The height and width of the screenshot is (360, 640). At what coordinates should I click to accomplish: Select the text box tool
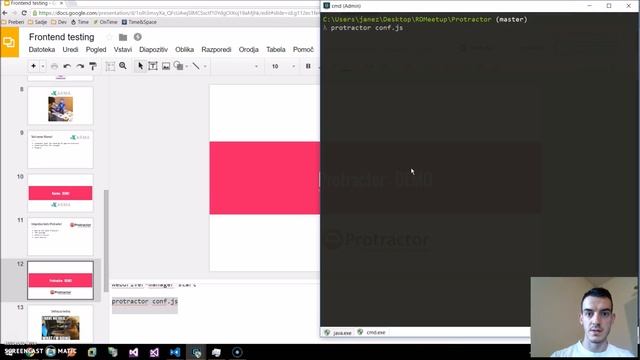[153, 66]
